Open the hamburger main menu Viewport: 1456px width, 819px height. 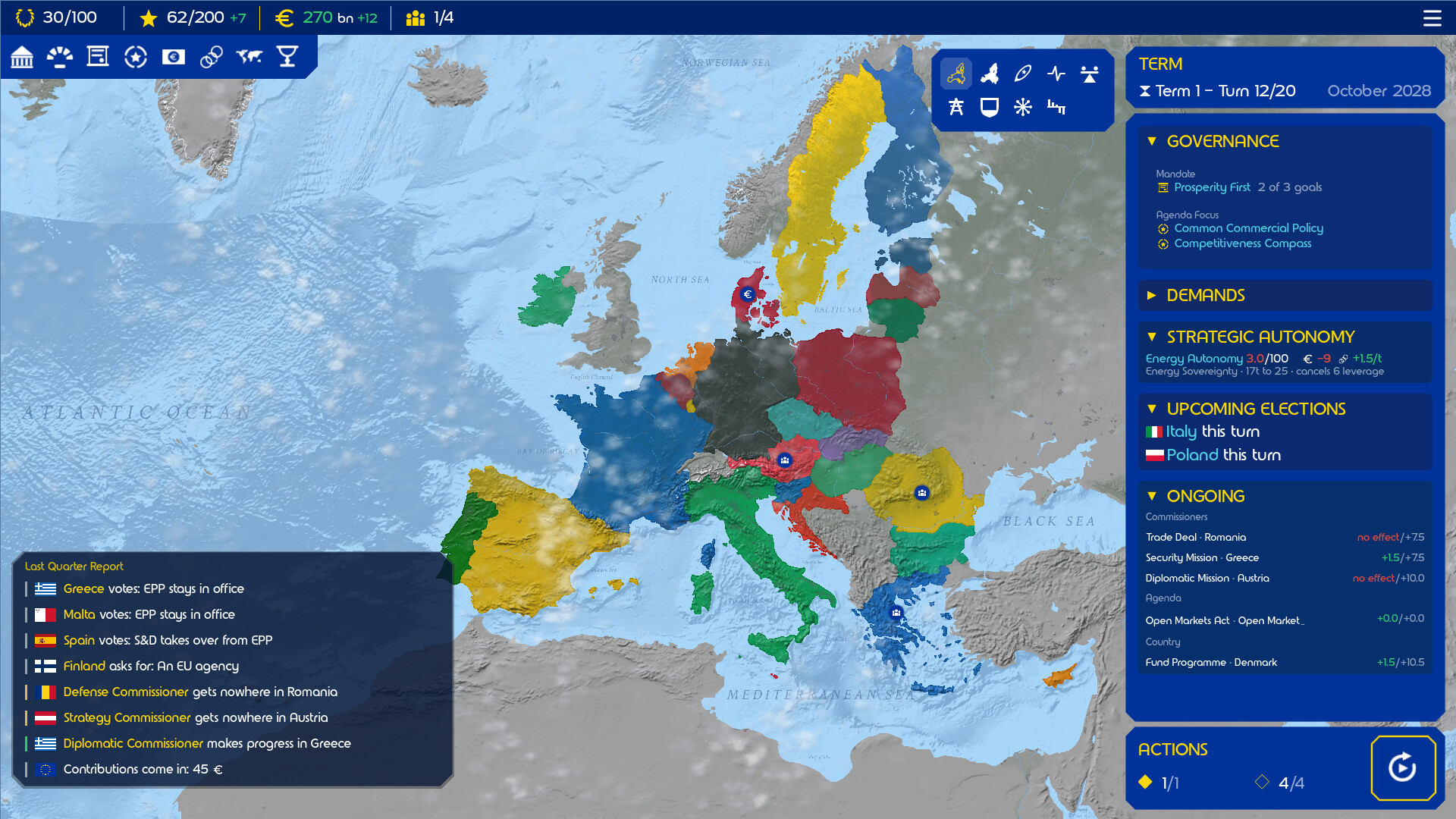1432,18
